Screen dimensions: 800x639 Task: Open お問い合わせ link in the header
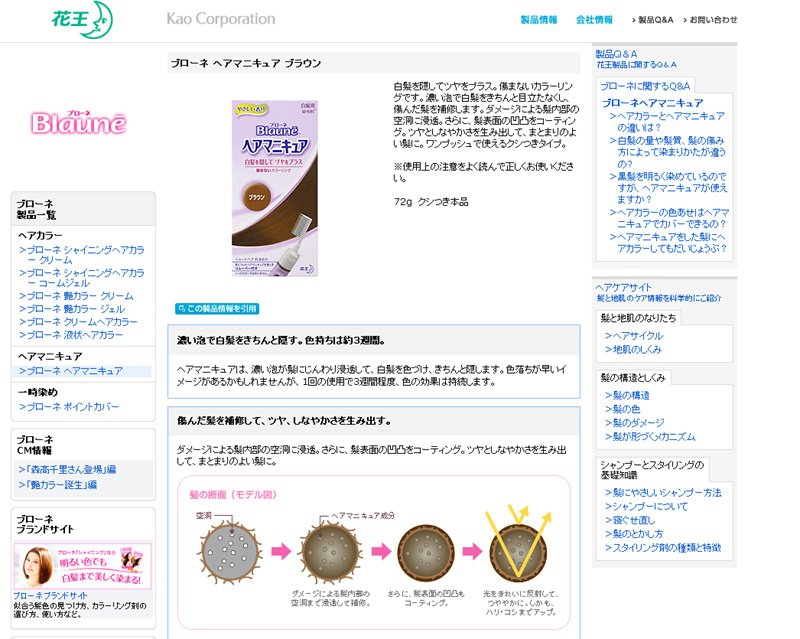point(710,20)
